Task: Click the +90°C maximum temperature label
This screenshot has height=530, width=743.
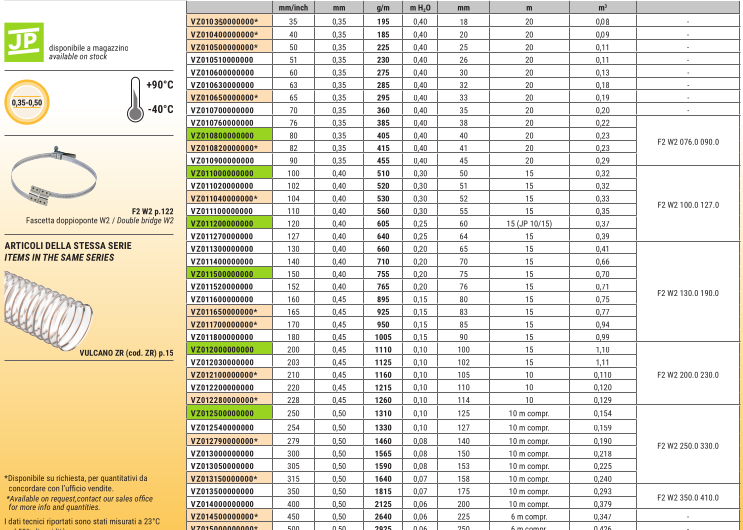Action: [160, 85]
